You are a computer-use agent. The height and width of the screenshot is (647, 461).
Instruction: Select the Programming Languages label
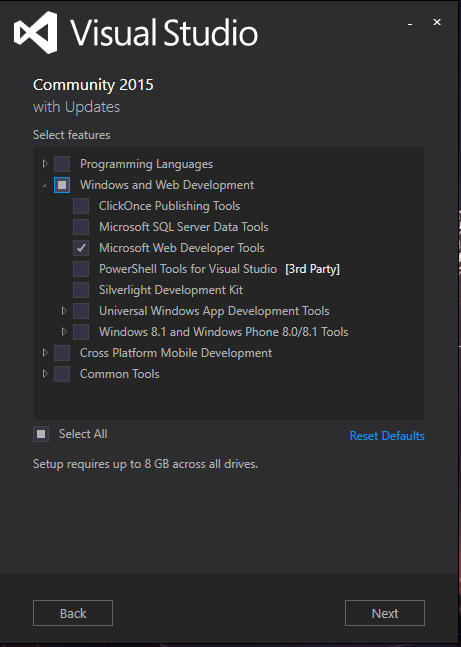[x=147, y=164]
